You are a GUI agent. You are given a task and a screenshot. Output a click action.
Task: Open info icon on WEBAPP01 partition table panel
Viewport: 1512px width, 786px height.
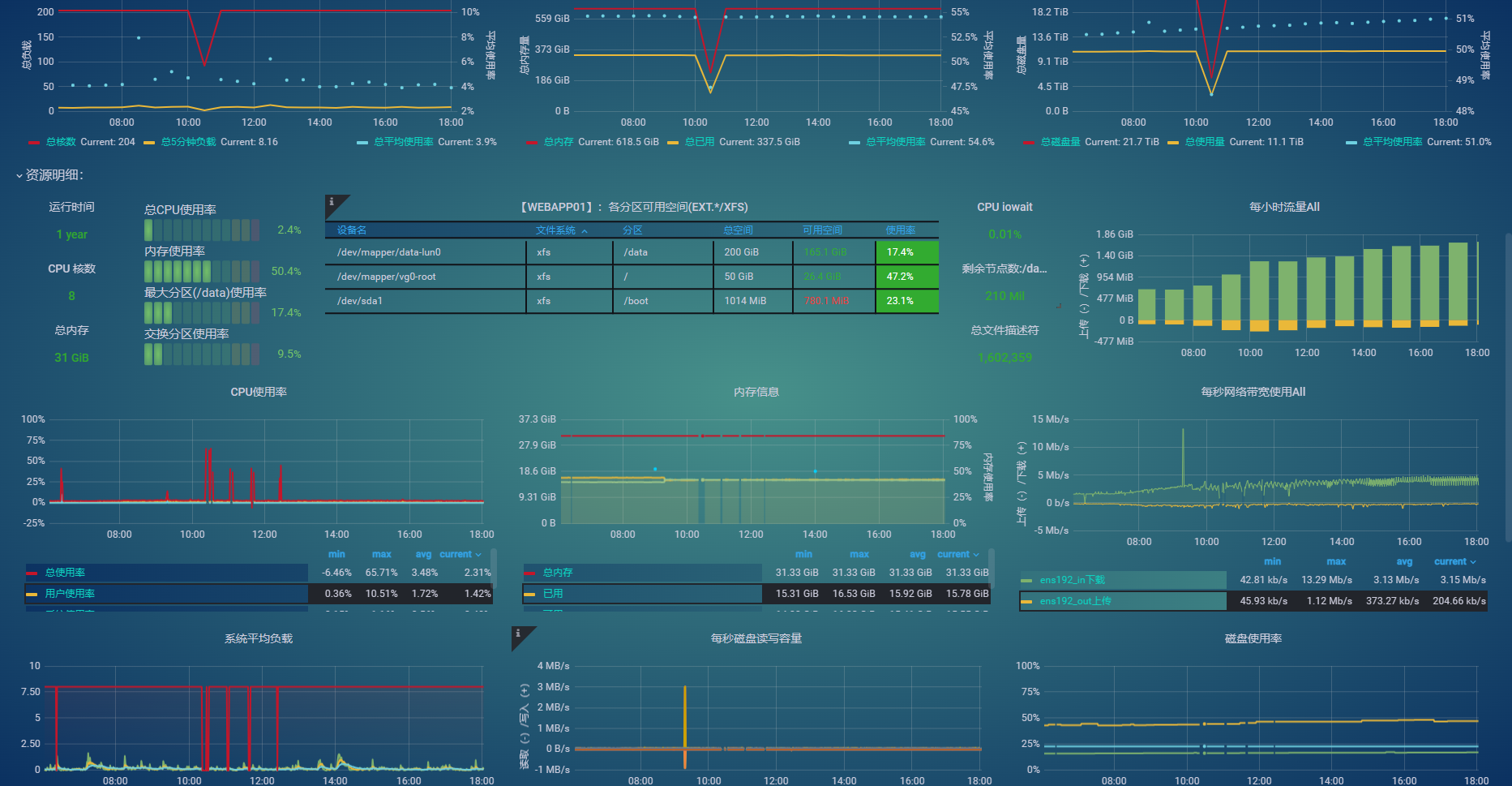pos(332,202)
